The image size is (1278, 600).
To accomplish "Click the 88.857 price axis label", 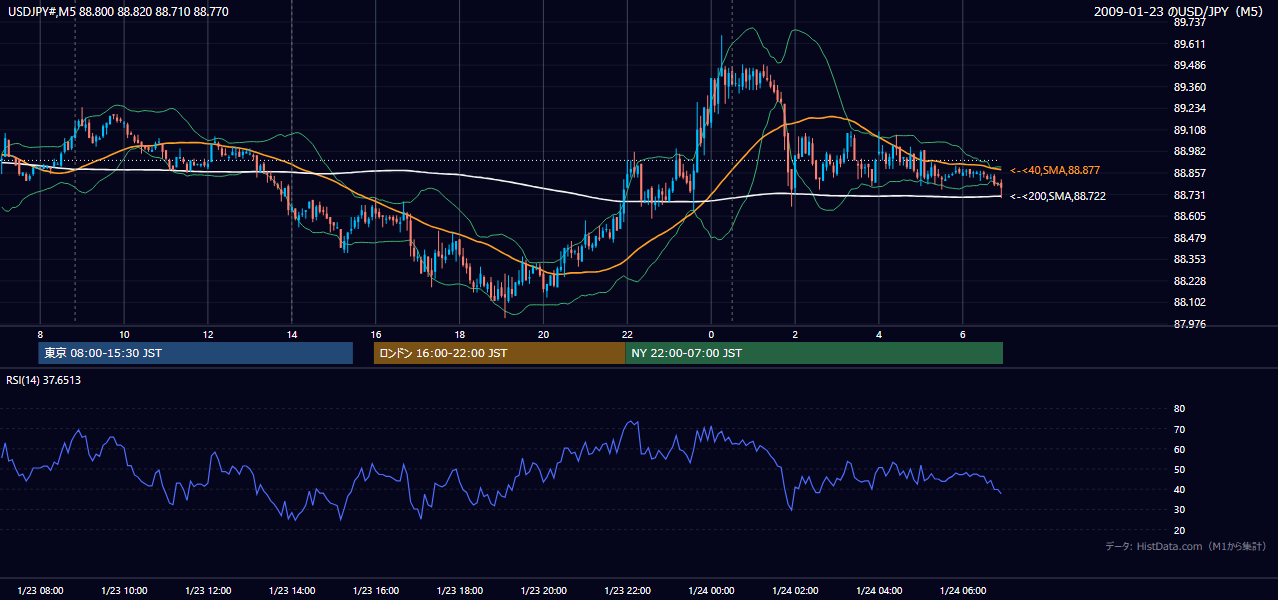I will (x=1189, y=173).
